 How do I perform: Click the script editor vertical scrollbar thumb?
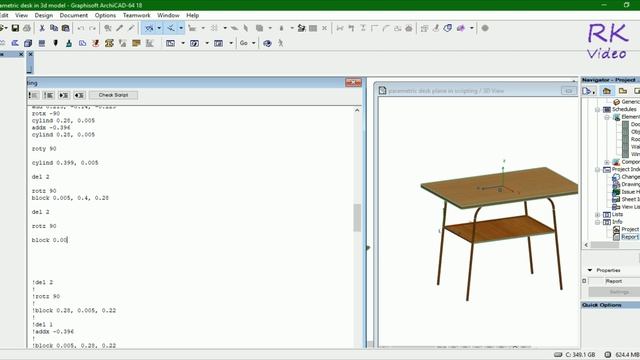point(357,217)
